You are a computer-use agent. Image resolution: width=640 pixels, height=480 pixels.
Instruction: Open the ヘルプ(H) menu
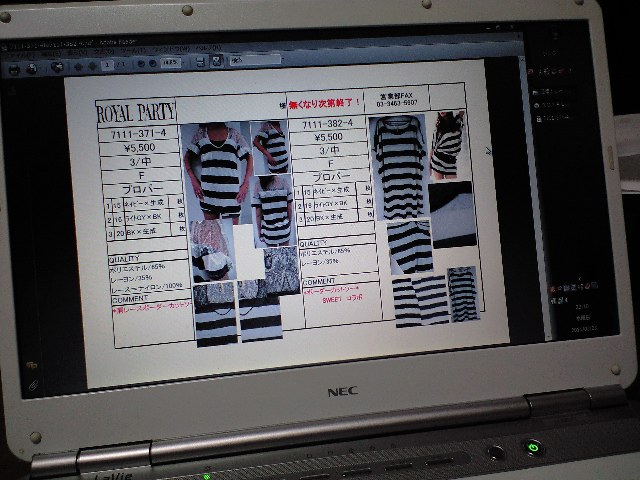pos(208,50)
